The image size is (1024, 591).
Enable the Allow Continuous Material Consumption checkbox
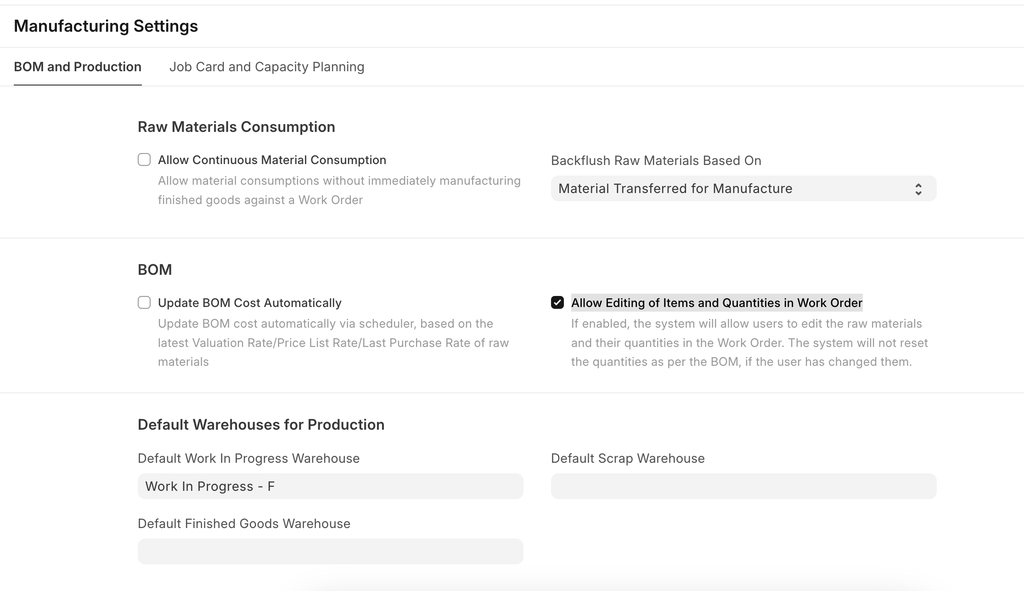tap(144, 160)
